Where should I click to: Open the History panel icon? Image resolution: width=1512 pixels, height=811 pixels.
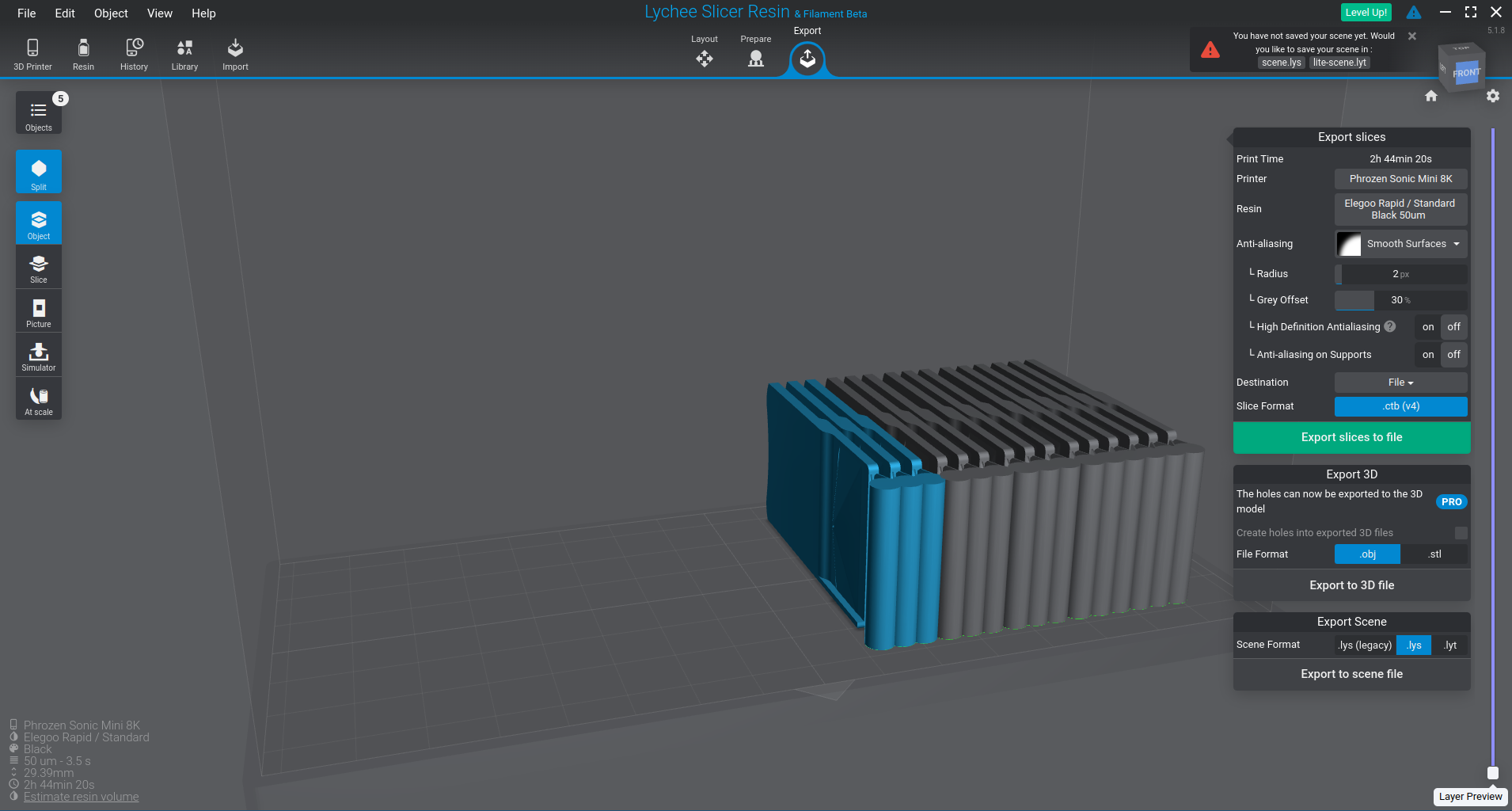coord(134,55)
